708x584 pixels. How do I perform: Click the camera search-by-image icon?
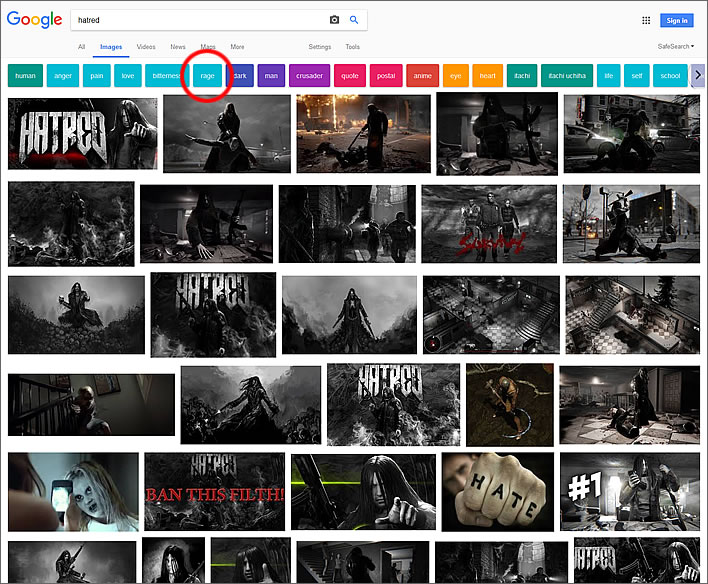point(334,20)
